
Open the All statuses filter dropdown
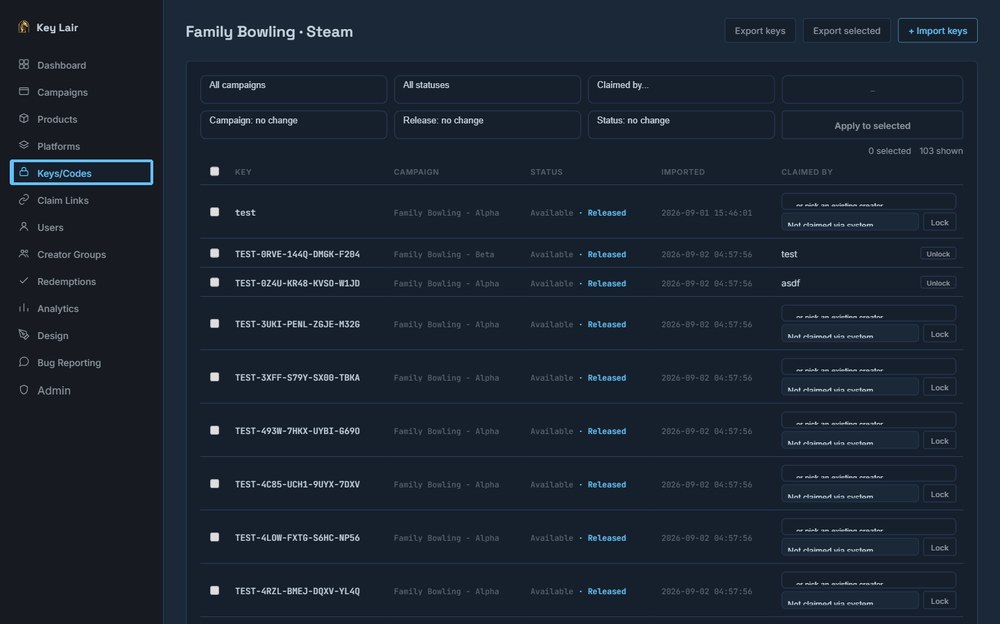coord(487,89)
